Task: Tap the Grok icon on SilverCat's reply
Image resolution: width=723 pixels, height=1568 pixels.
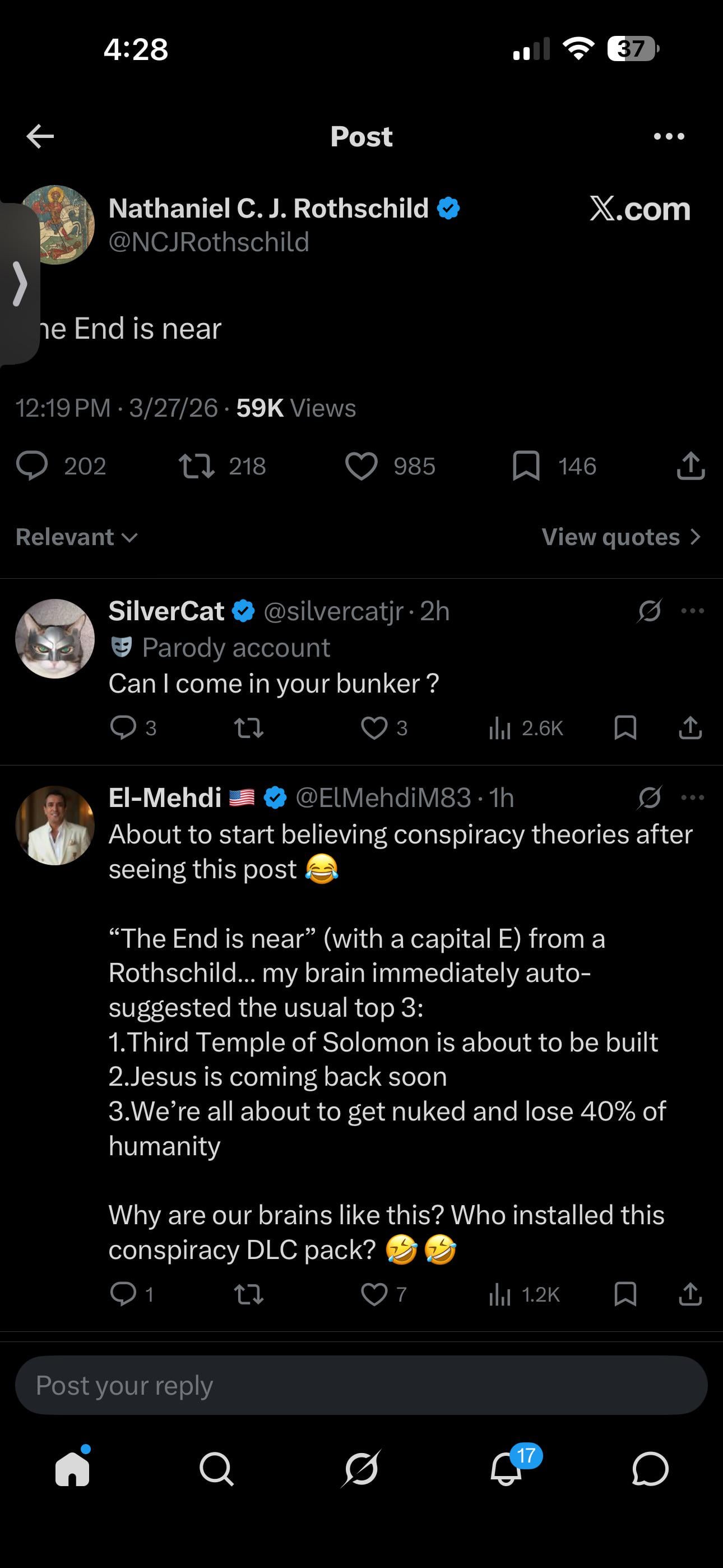Action: (649, 611)
